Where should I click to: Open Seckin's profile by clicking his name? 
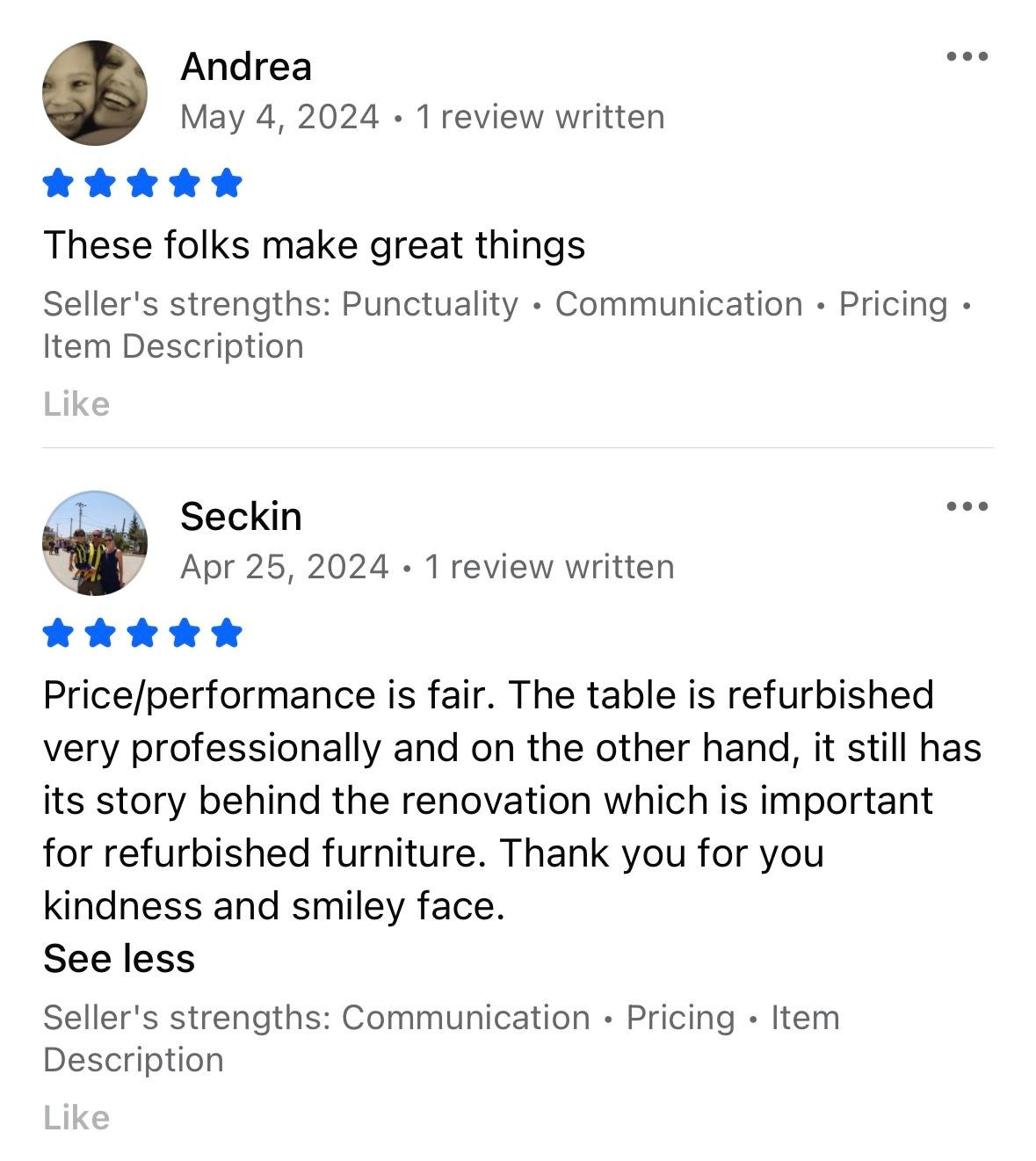tap(241, 517)
